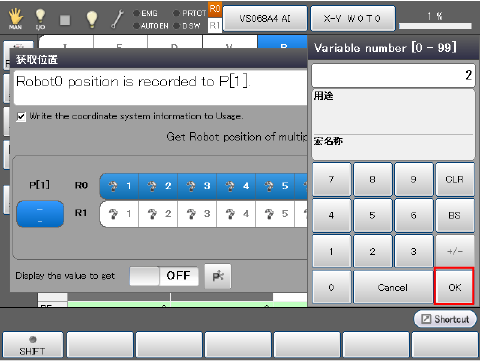Toggle Write coordinate system information checkbox
480x361 pixels.
21,117
